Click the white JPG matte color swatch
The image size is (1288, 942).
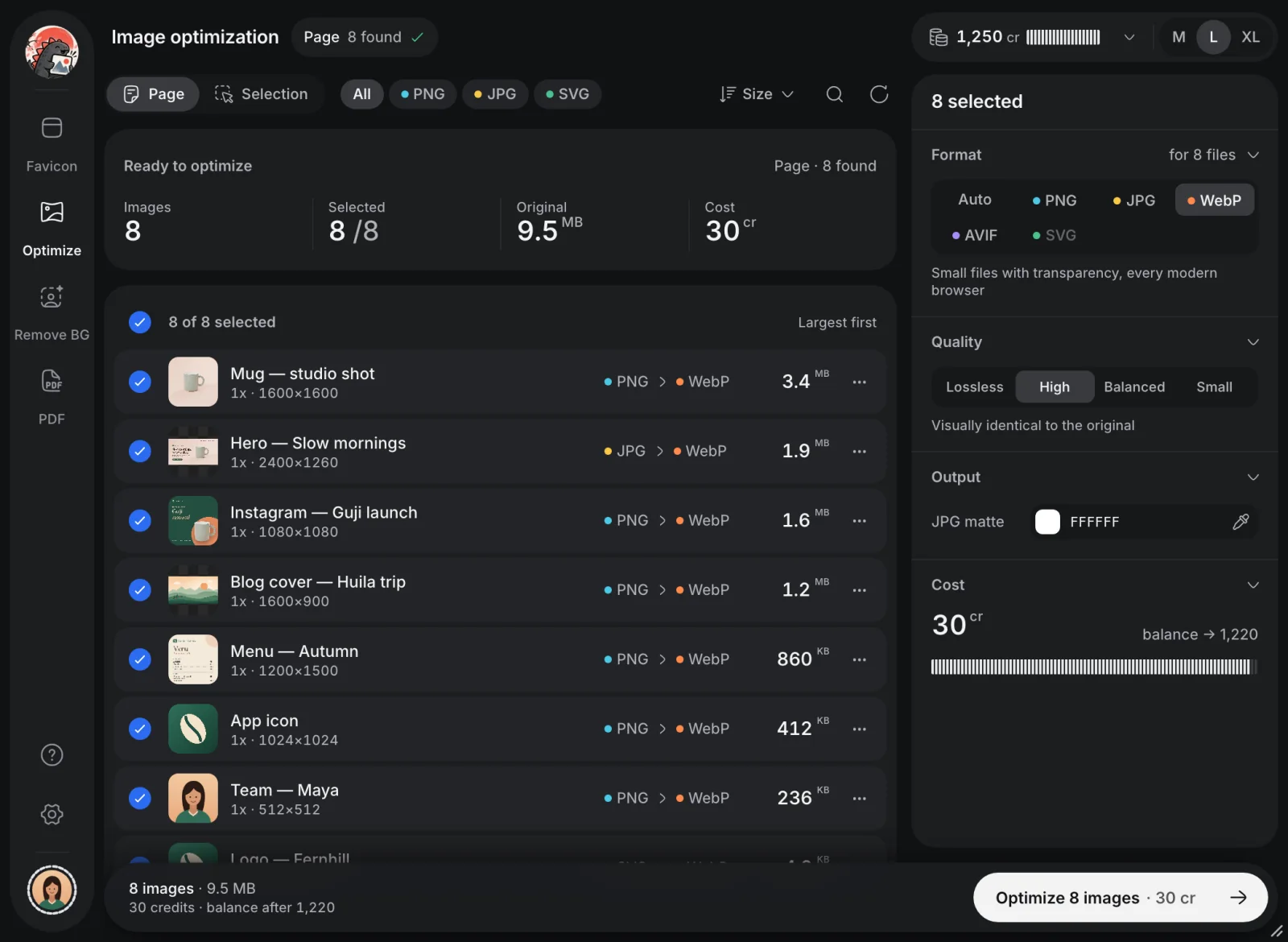pos(1047,522)
